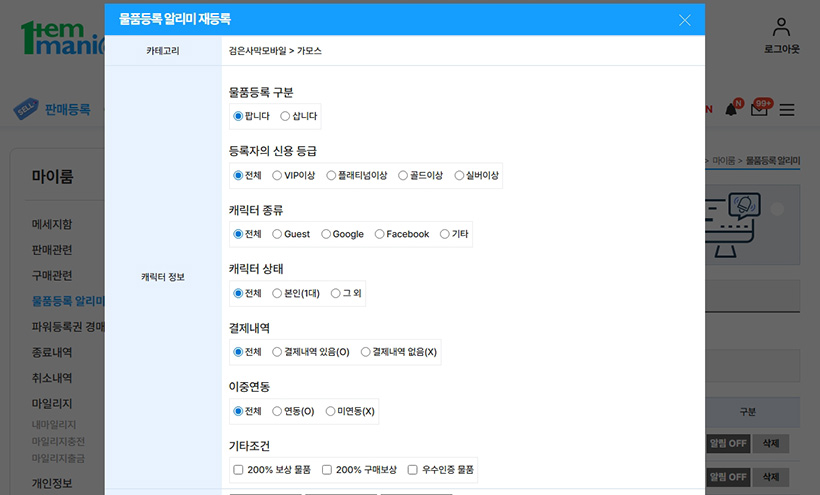The height and width of the screenshot is (495, 820).
Task: Check the 200% 구매보상 box
Action: (327, 469)
